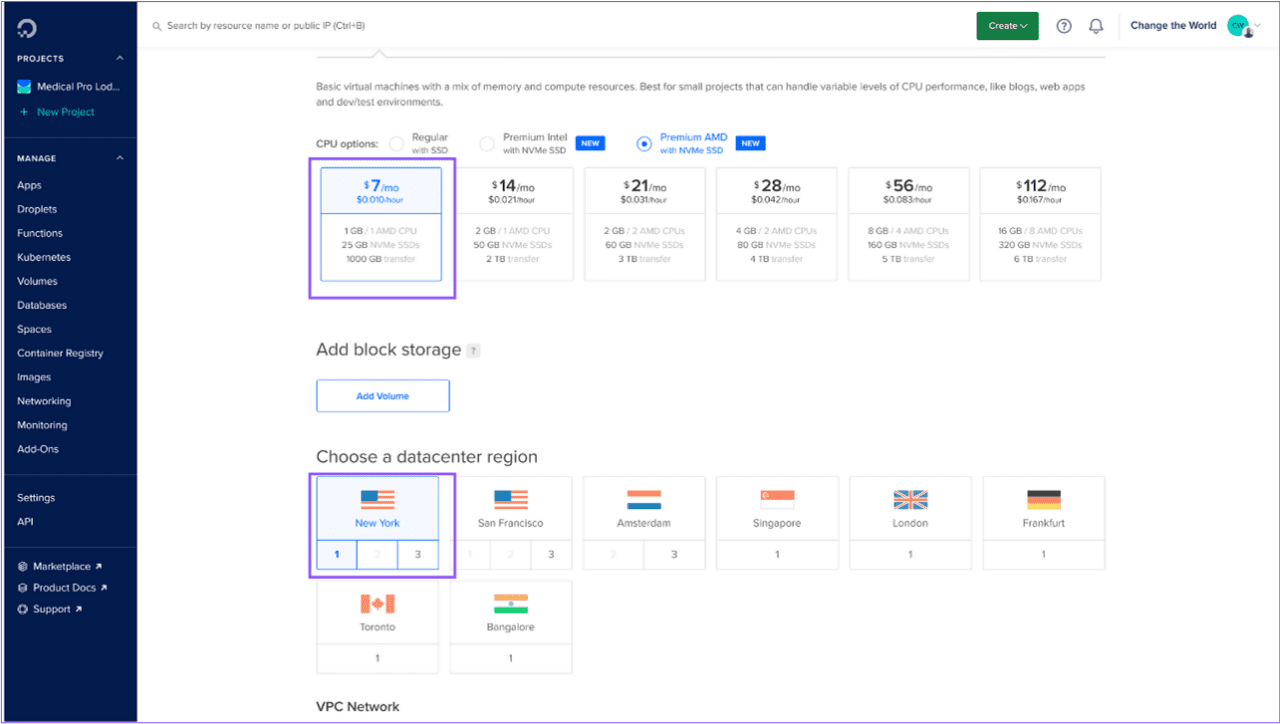Click the search magnifier icon
The width and height of the screenshot is (1280, 724).
pyautogui.click(x=157, y=26)
